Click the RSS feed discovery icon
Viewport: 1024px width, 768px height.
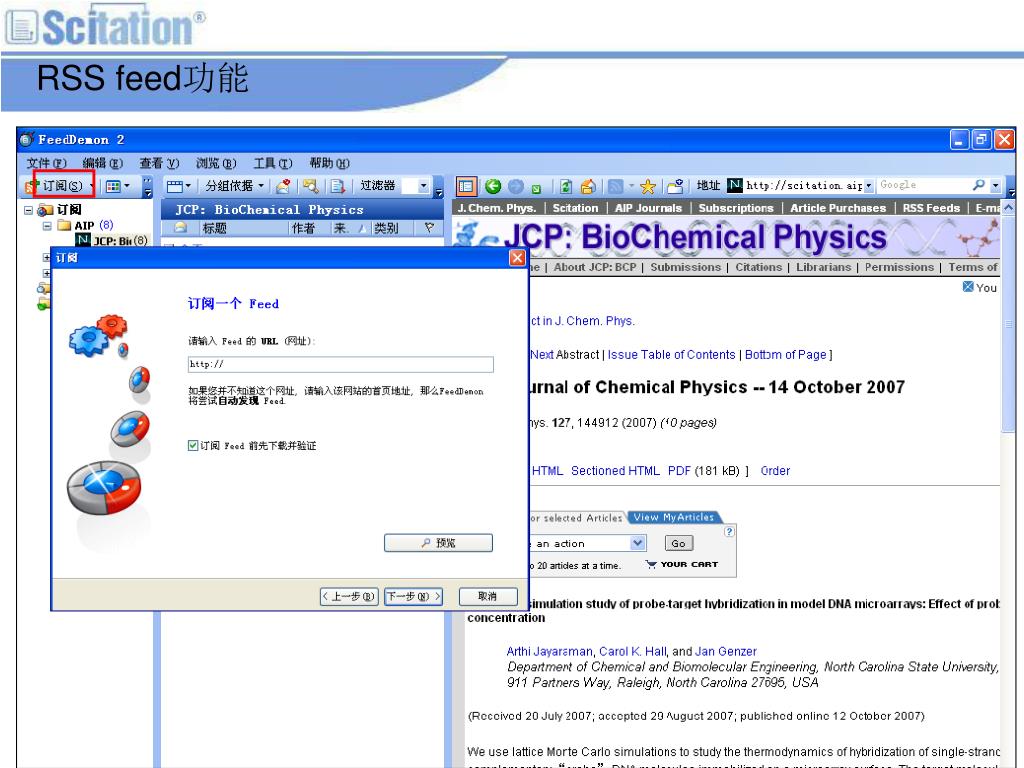(x=615, y=187)
